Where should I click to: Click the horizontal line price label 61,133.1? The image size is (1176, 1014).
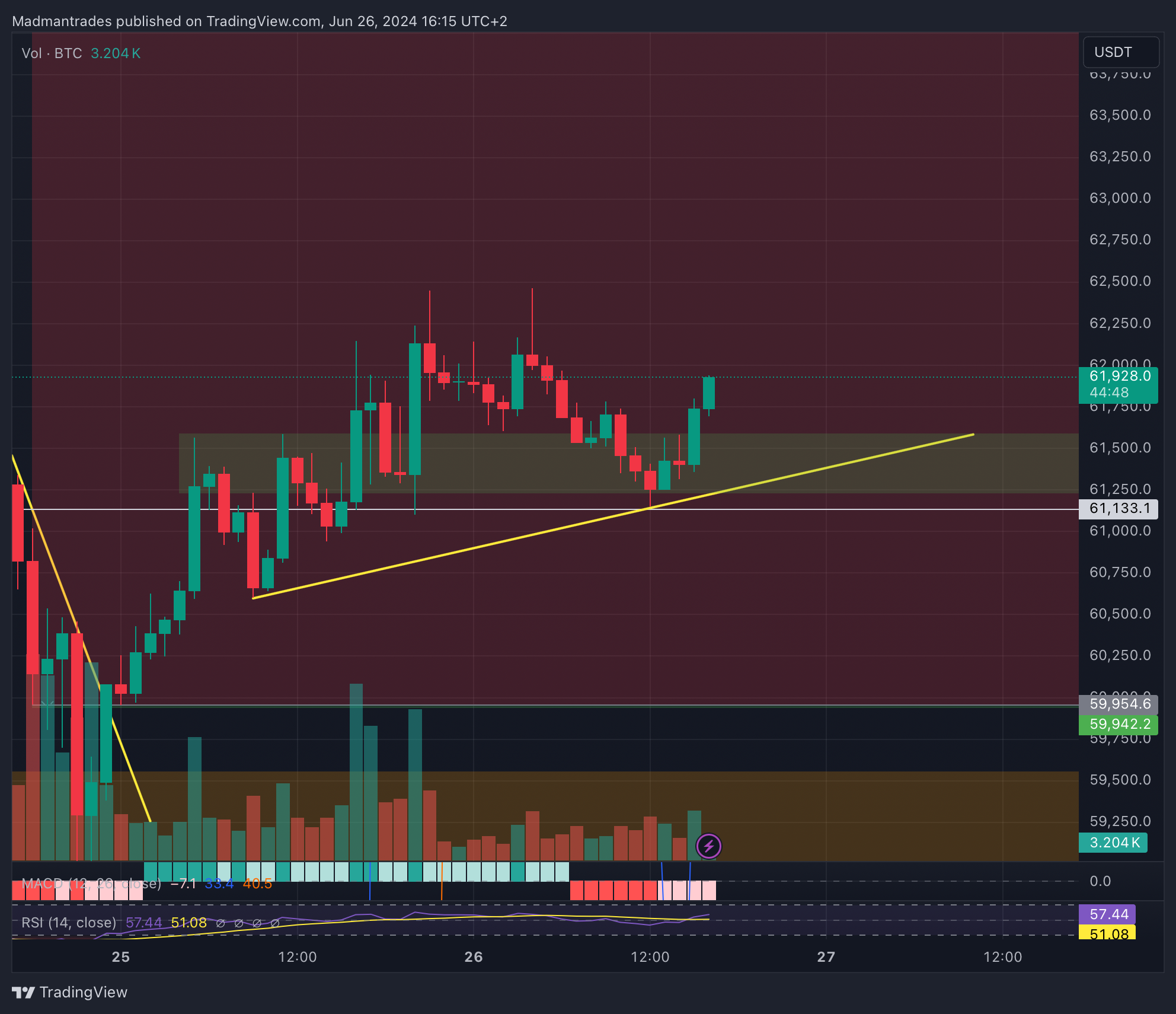tap(1119, 509)
